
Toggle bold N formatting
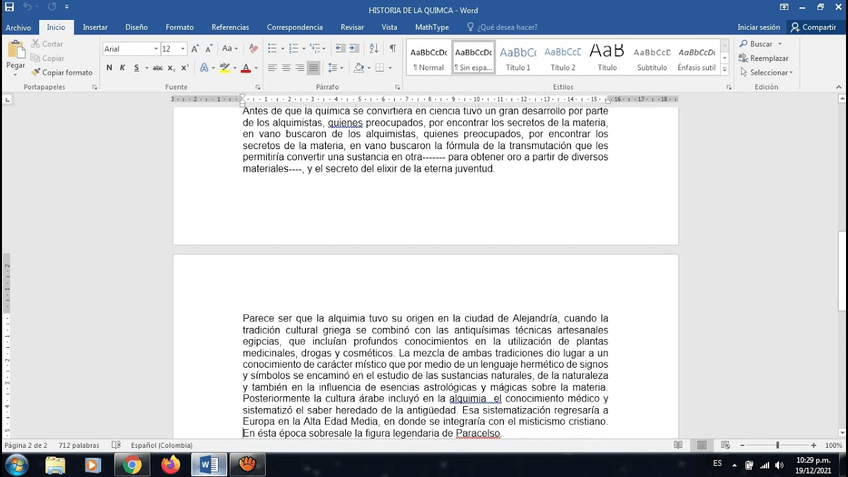[108, 68]
